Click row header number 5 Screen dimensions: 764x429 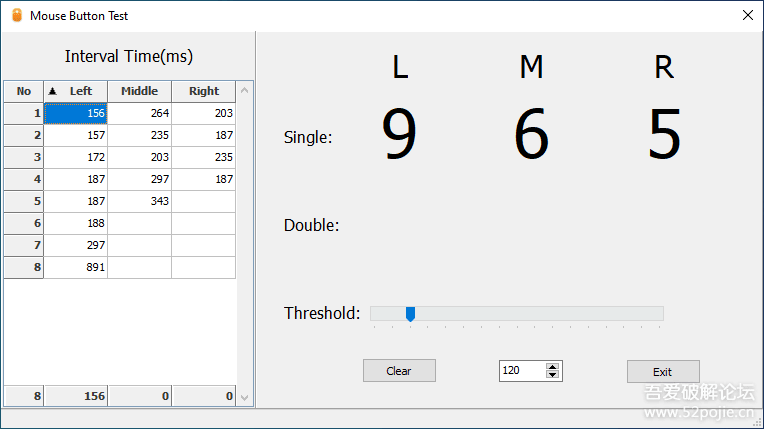click(23, 201)
